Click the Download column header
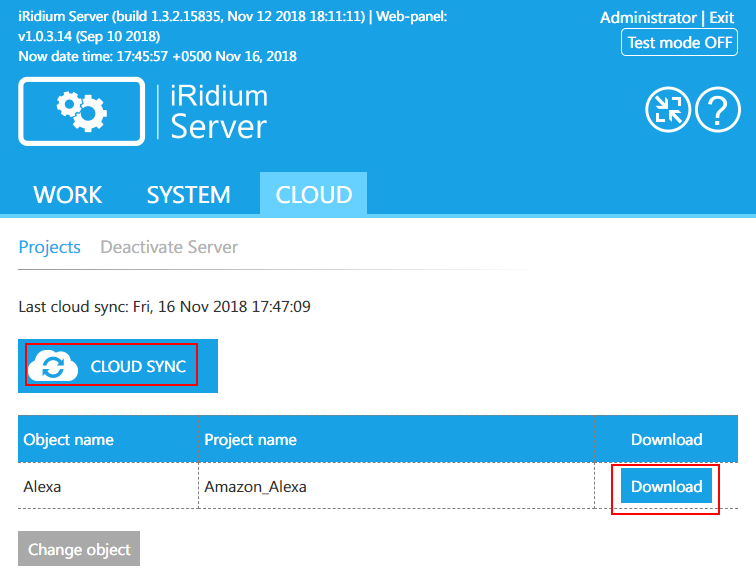 (x=666, y=439)
